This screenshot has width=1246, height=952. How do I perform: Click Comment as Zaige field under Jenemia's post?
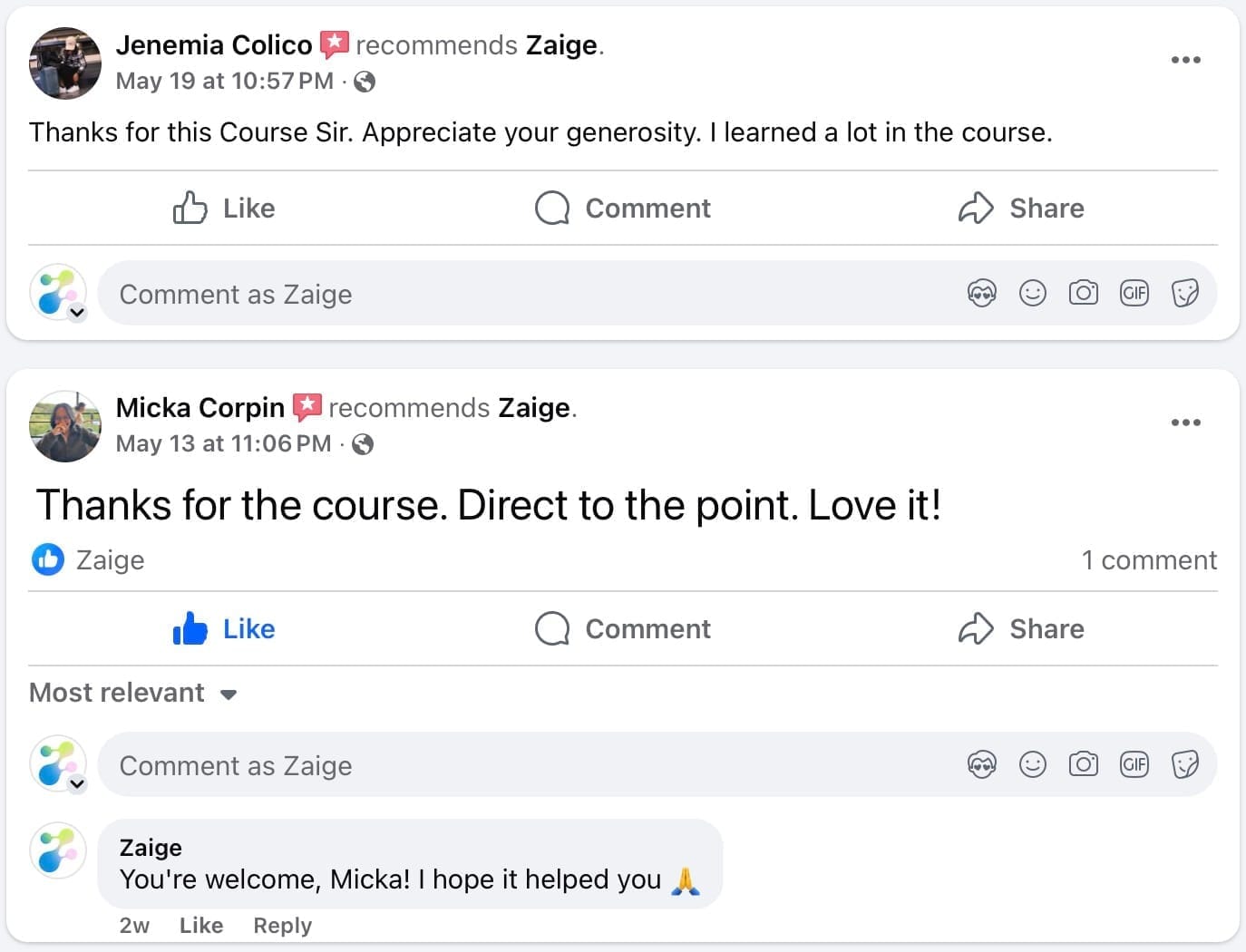pos(526,294)
